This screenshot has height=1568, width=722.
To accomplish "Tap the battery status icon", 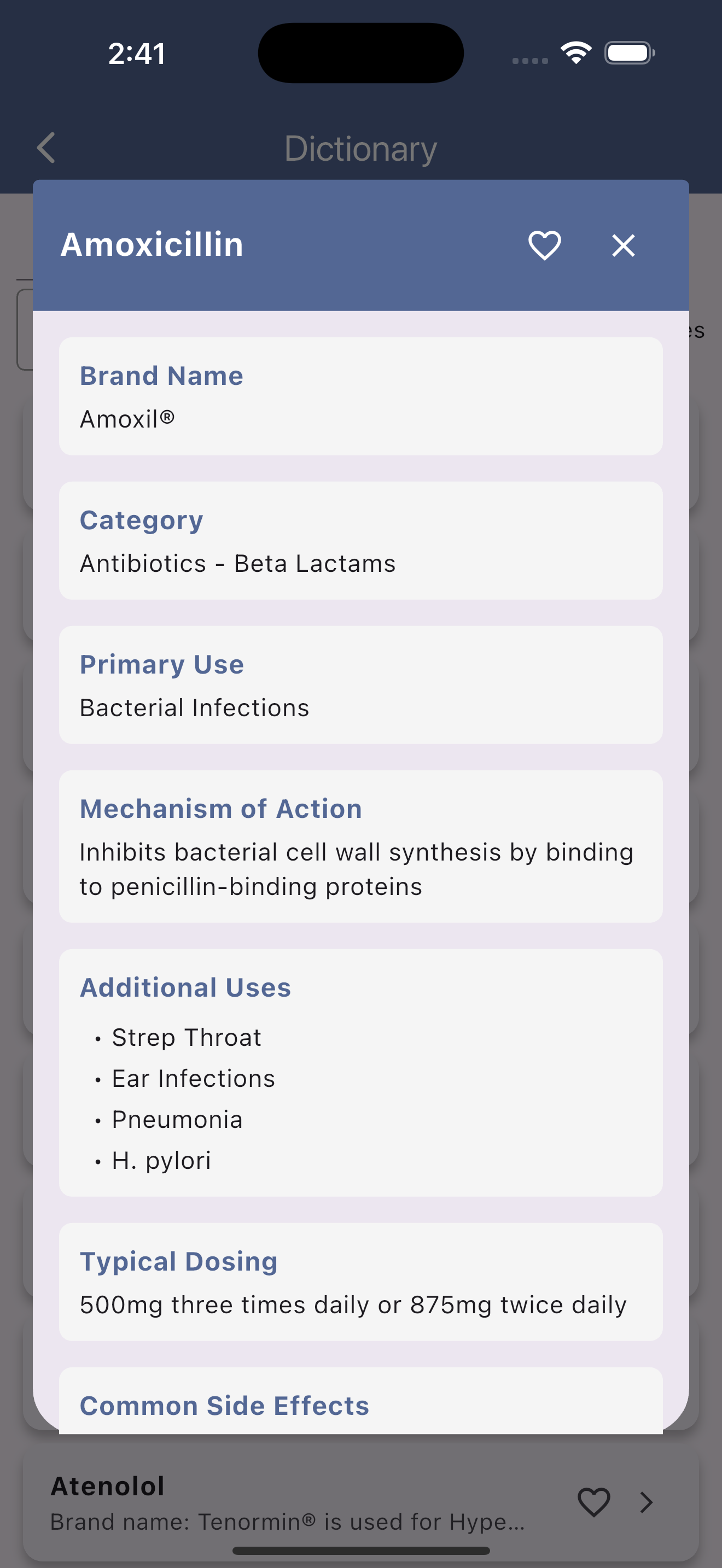I will pos(630,53).
